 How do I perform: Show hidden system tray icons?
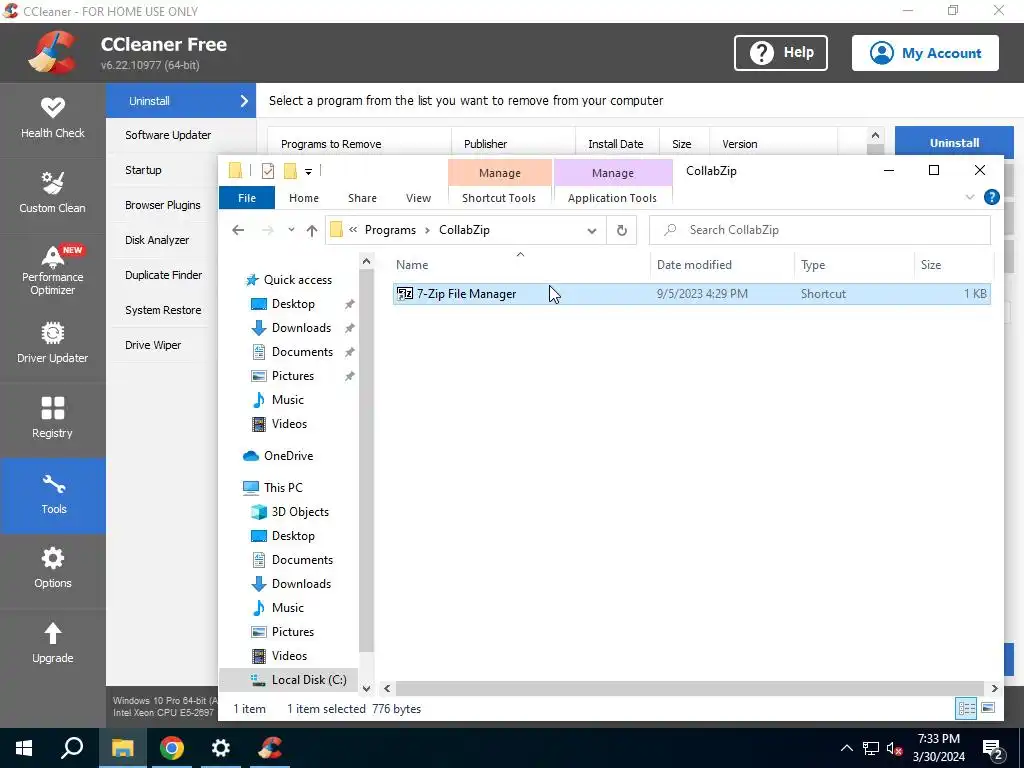tap(846, 748)
